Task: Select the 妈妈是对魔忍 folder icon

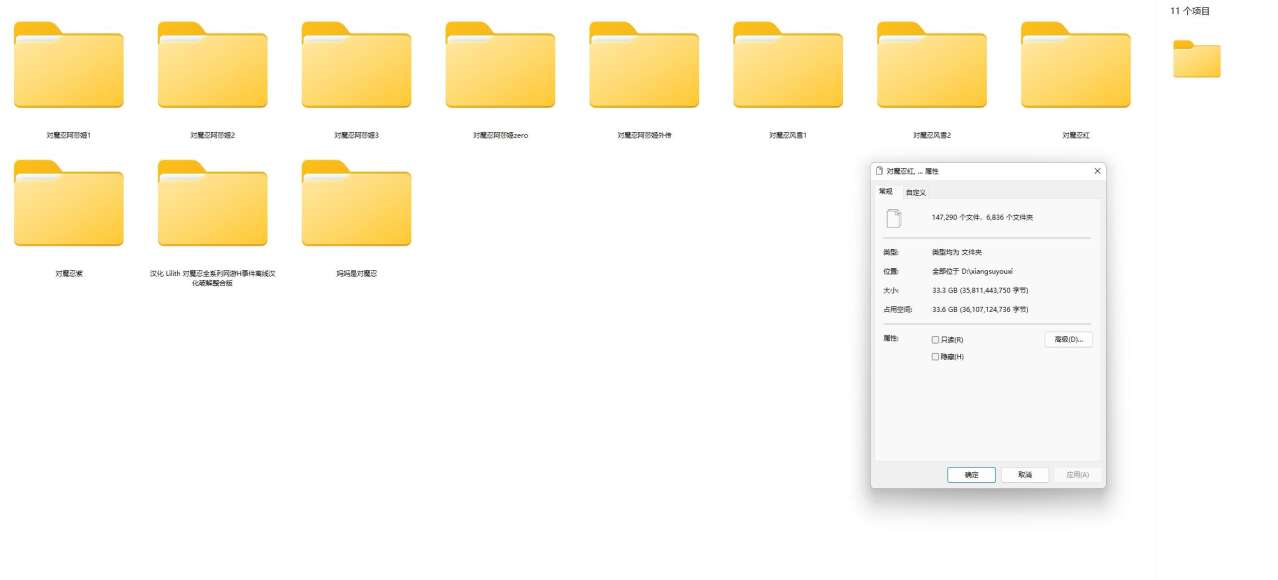Action: (356, 203)
